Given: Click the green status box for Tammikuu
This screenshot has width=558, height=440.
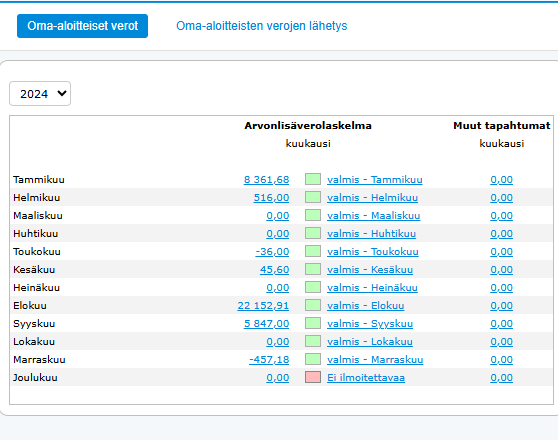Looking at the screenshot, I should [313, 179].
